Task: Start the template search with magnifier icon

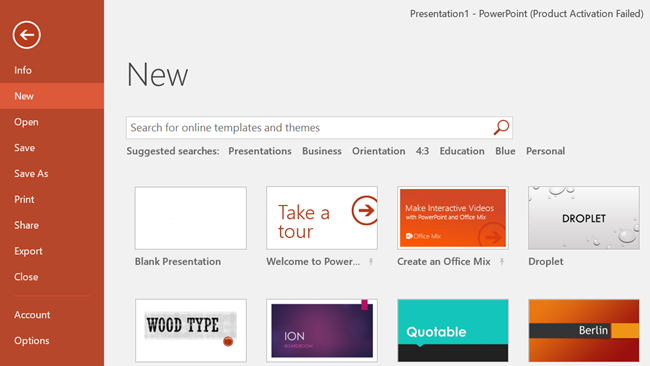Action: (501, 127)
